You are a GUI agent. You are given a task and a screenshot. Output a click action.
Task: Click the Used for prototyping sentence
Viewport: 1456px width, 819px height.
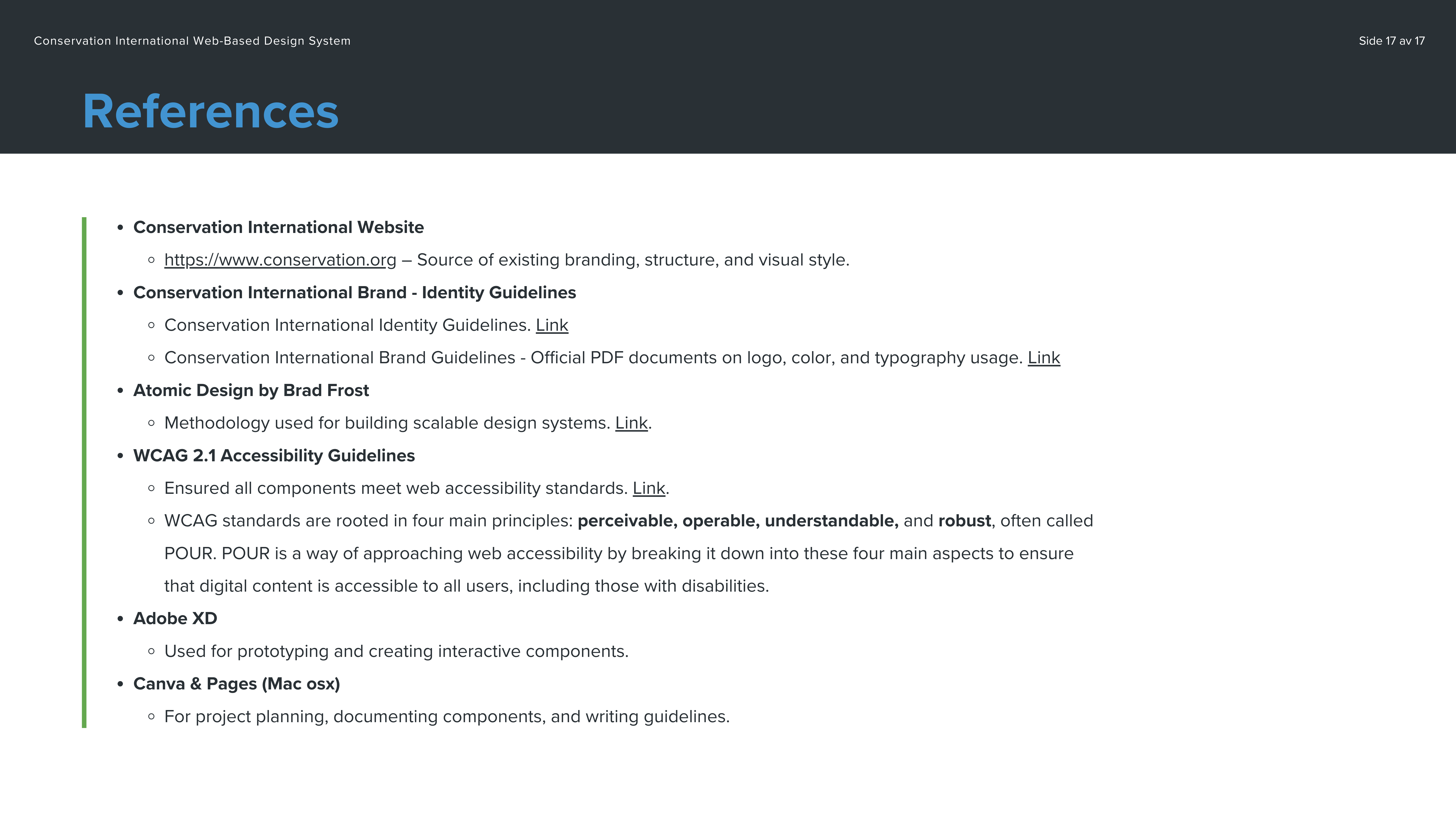(396, 652)
